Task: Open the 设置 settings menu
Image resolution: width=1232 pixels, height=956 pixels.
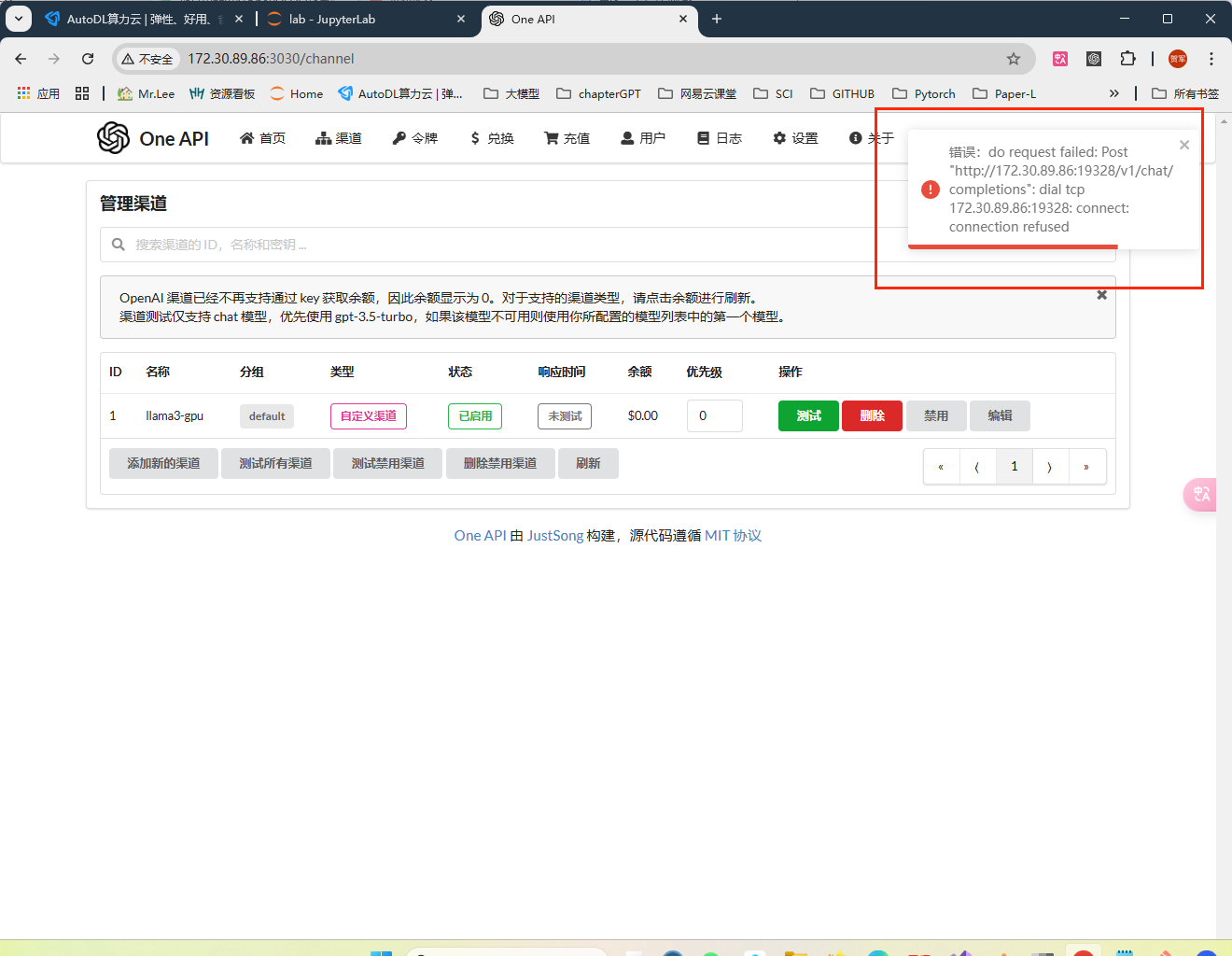Action: point(795,138)
